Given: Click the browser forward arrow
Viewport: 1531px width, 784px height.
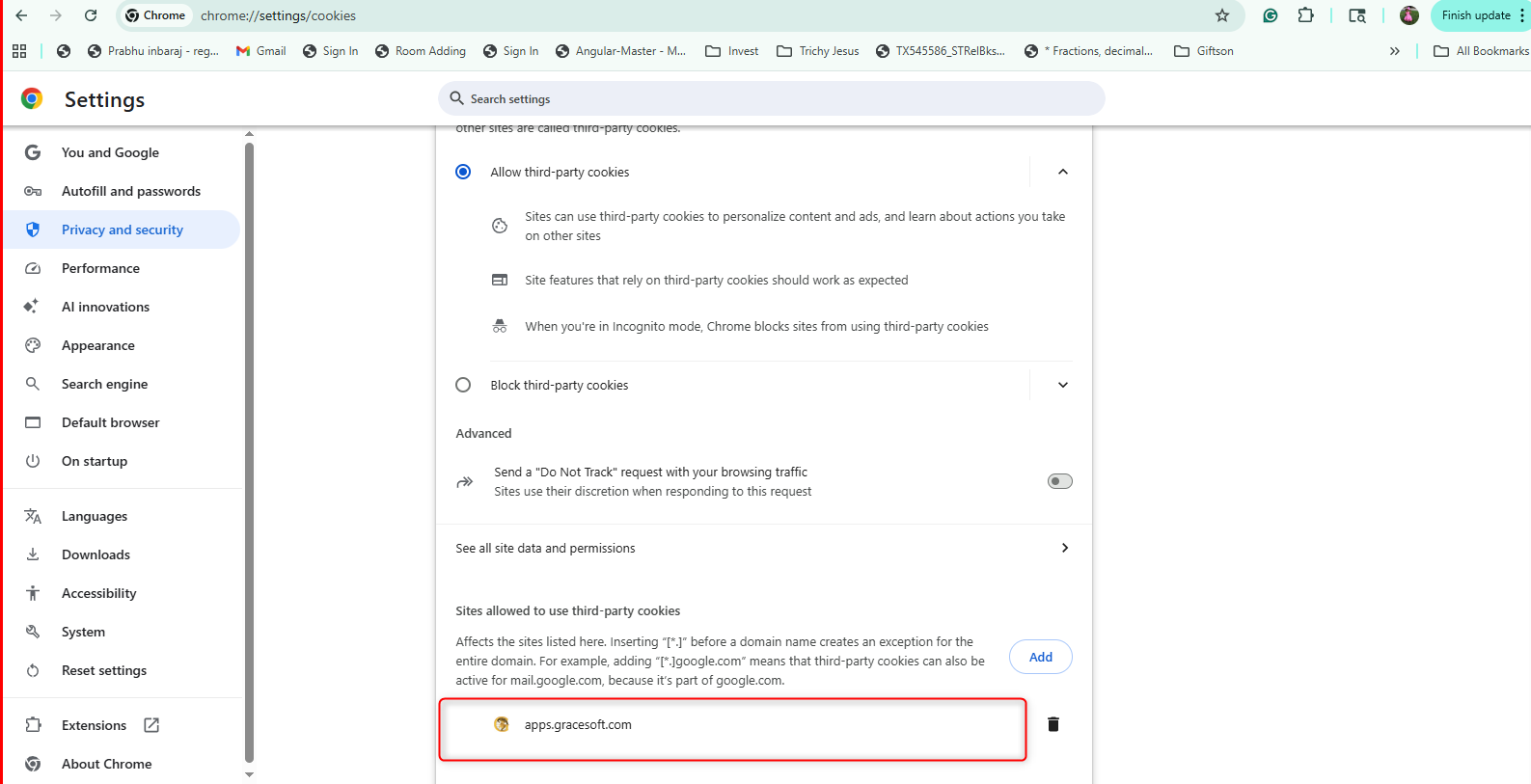Looking at the screenshot, I should [x=56, y=15].
